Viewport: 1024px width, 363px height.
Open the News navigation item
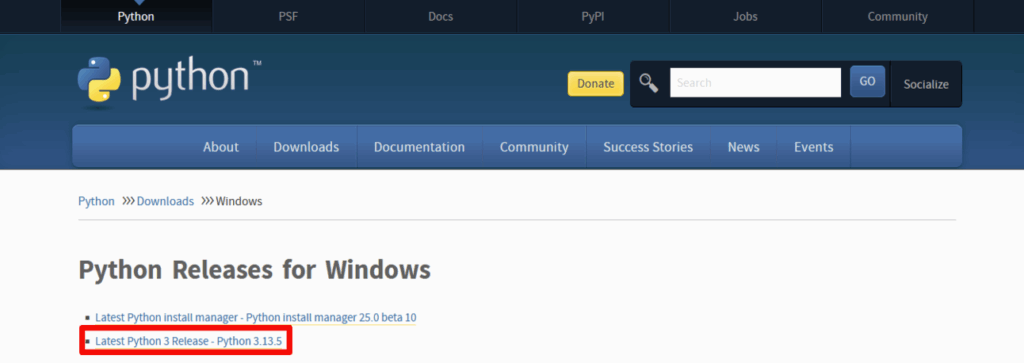[744, 147]
